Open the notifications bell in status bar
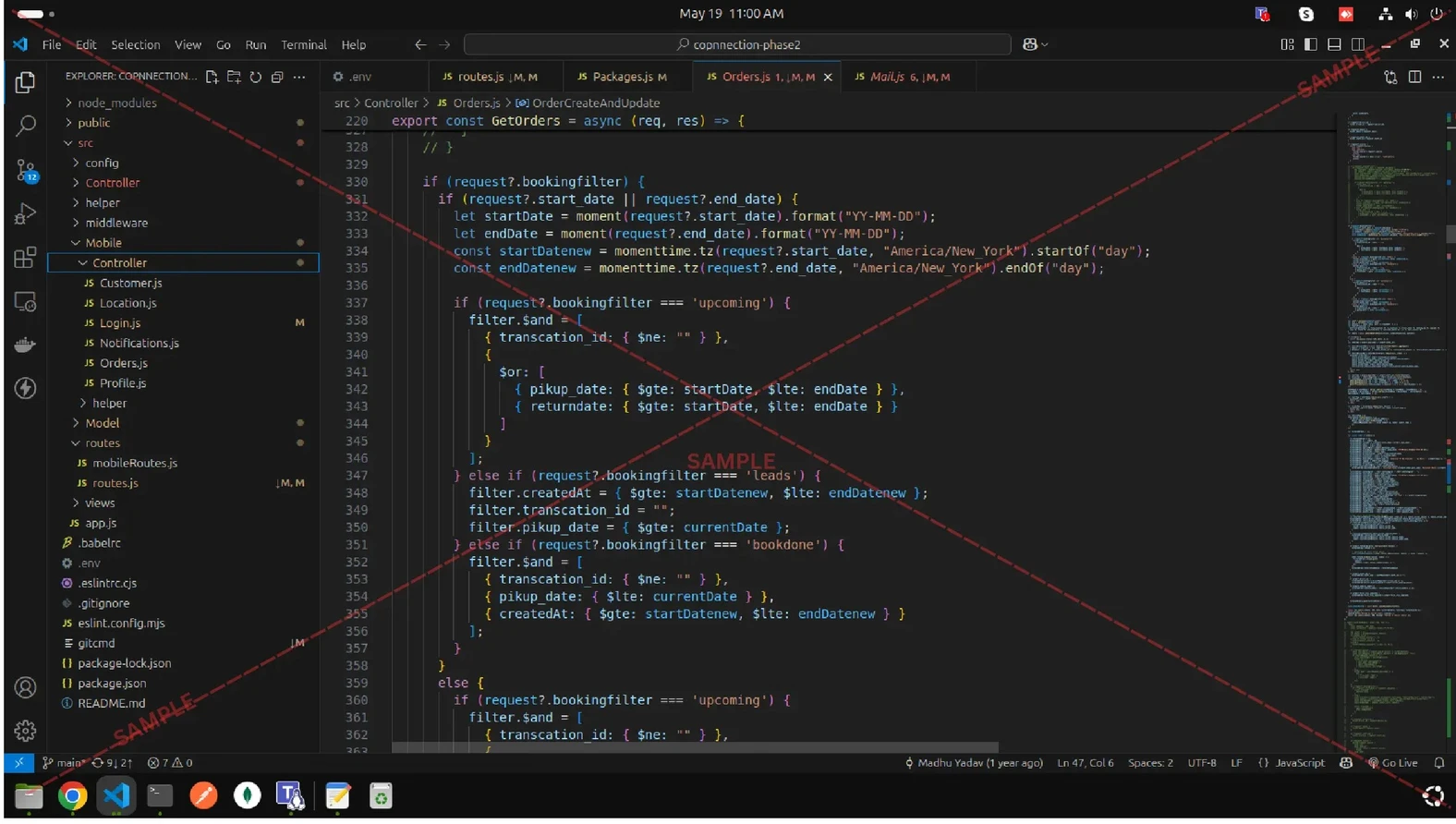The width and height of the screenshot is (1456, 824). pyautogui.click(x=1439, y=763)
